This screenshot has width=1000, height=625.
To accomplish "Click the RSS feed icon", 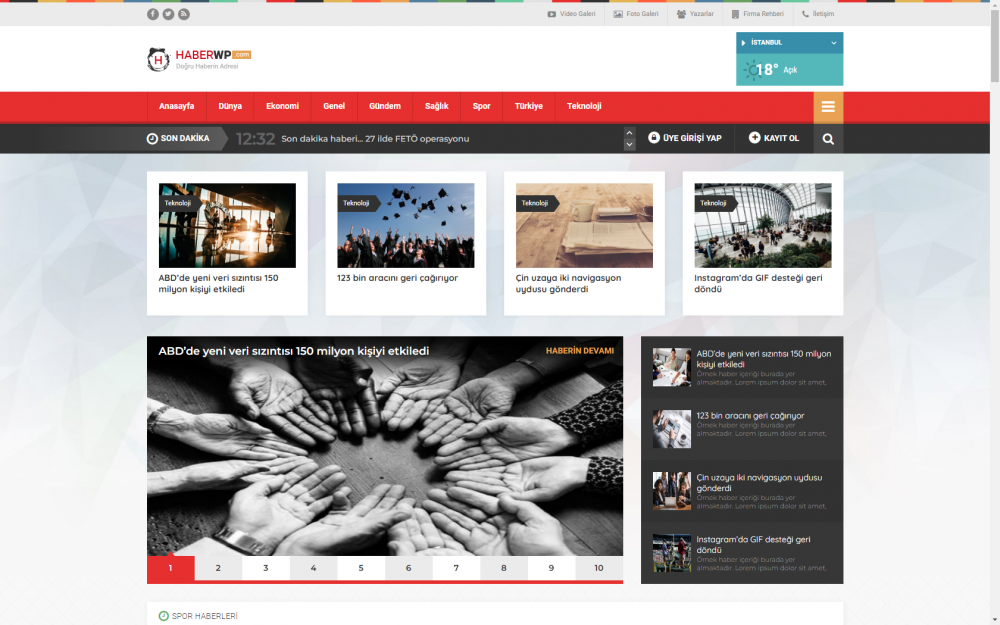I will (184, 14).
